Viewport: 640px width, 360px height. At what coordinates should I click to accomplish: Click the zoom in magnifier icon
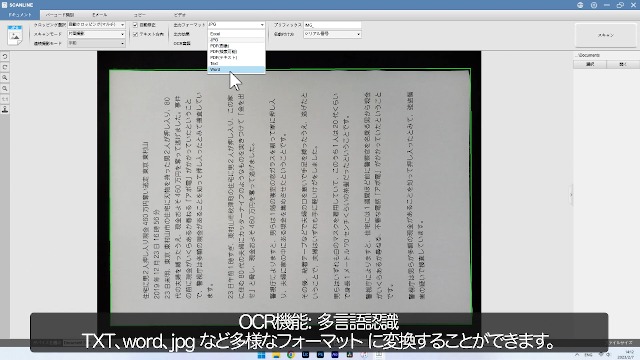click(5, 78)
